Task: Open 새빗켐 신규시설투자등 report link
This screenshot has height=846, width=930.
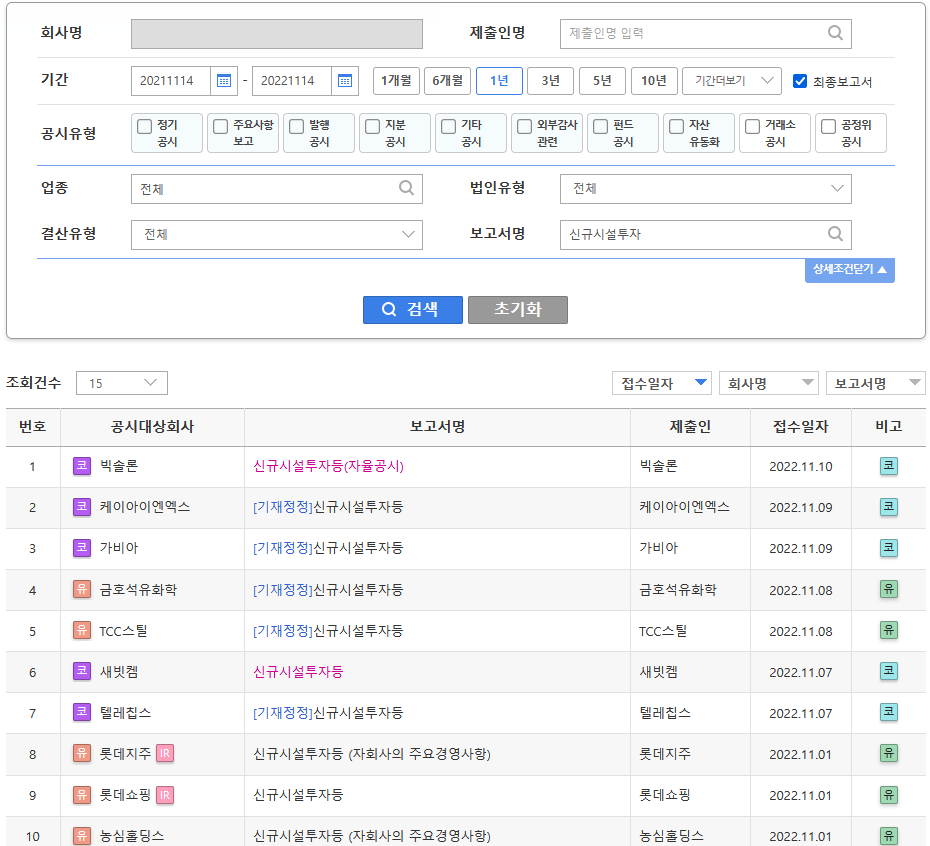Action: (x=298, y=672)
